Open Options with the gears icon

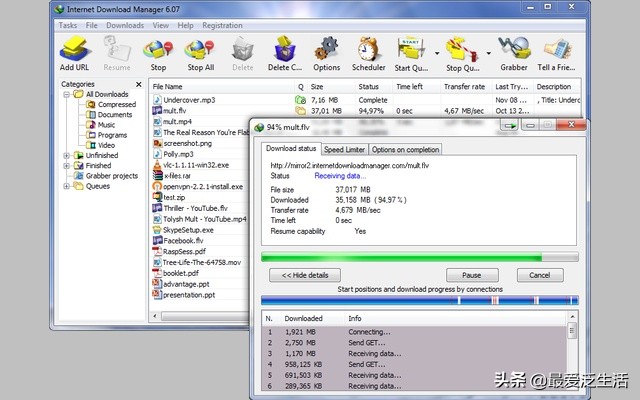(x=326, y=48)
